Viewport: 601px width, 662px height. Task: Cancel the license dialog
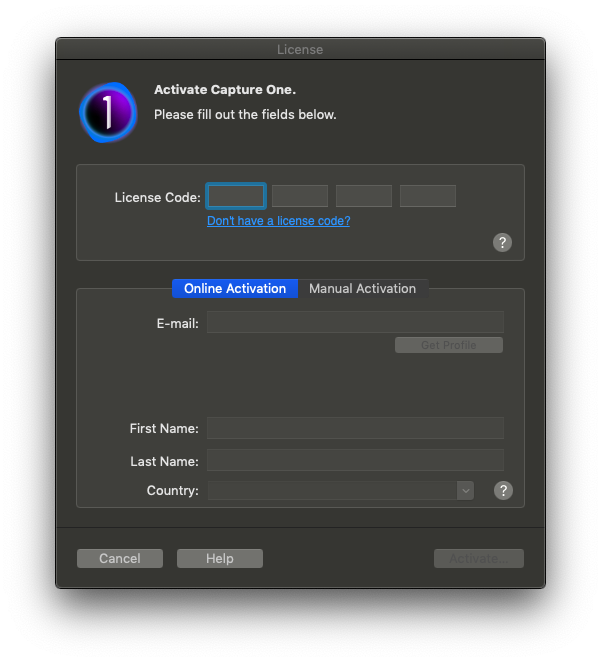120,559
